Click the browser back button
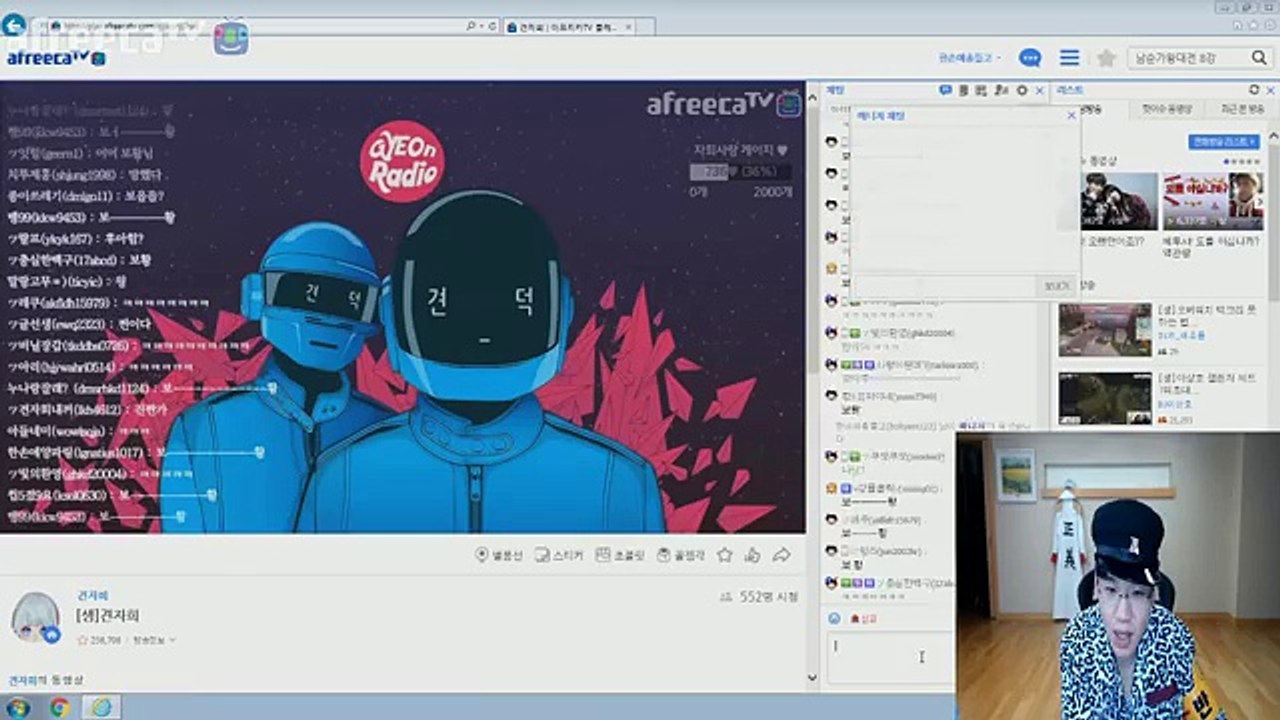Image resolution: width=1280 pixels, height=720 pixels. (x=13, y=24)
